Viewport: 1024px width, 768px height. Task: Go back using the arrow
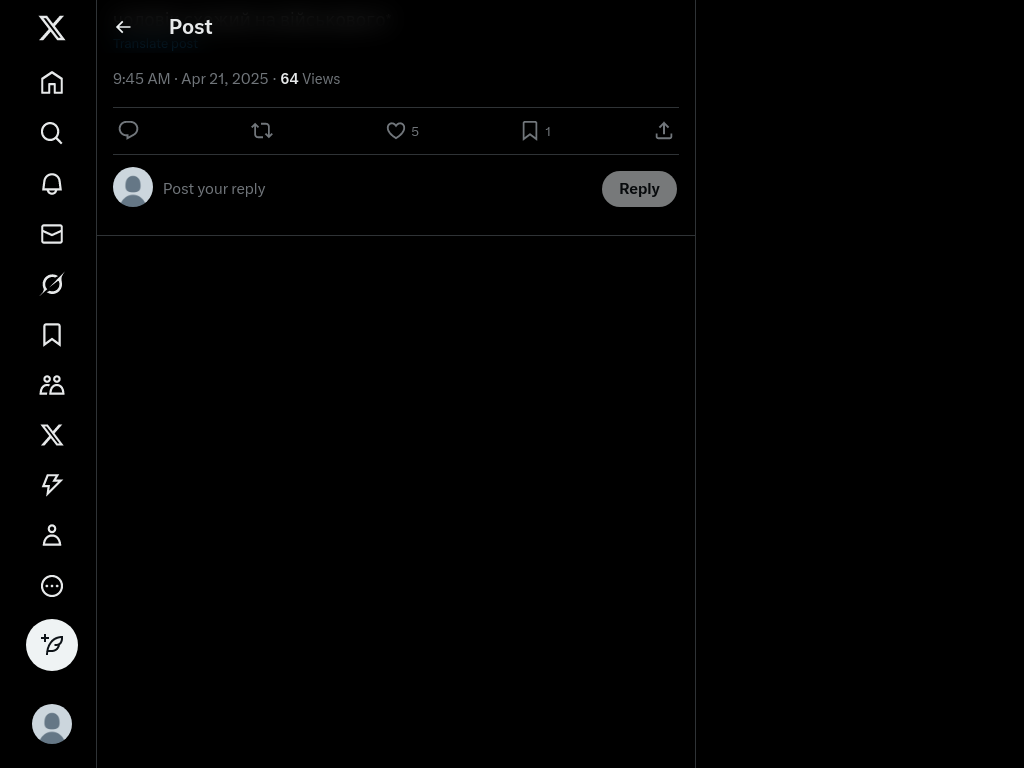pos(123,27)
